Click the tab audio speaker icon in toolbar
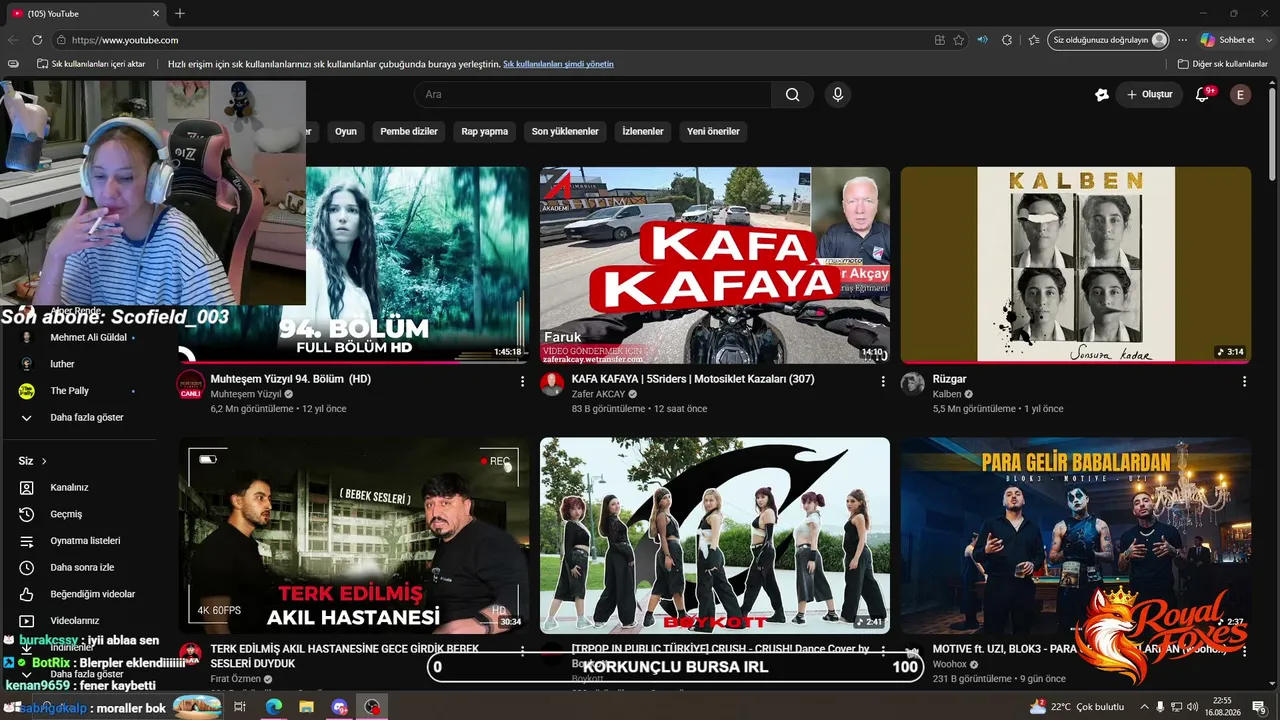 [x=982, y=40]
